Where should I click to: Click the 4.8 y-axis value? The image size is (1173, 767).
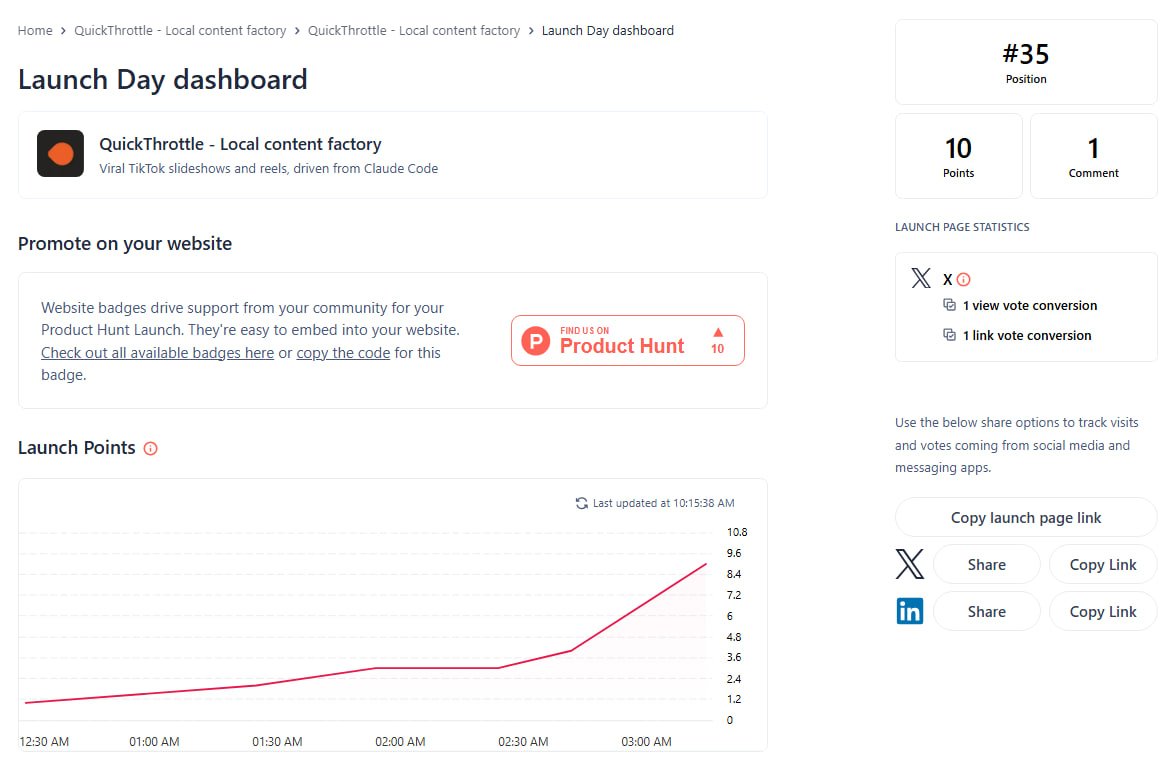pyautogui.click(x=734, y=637)
